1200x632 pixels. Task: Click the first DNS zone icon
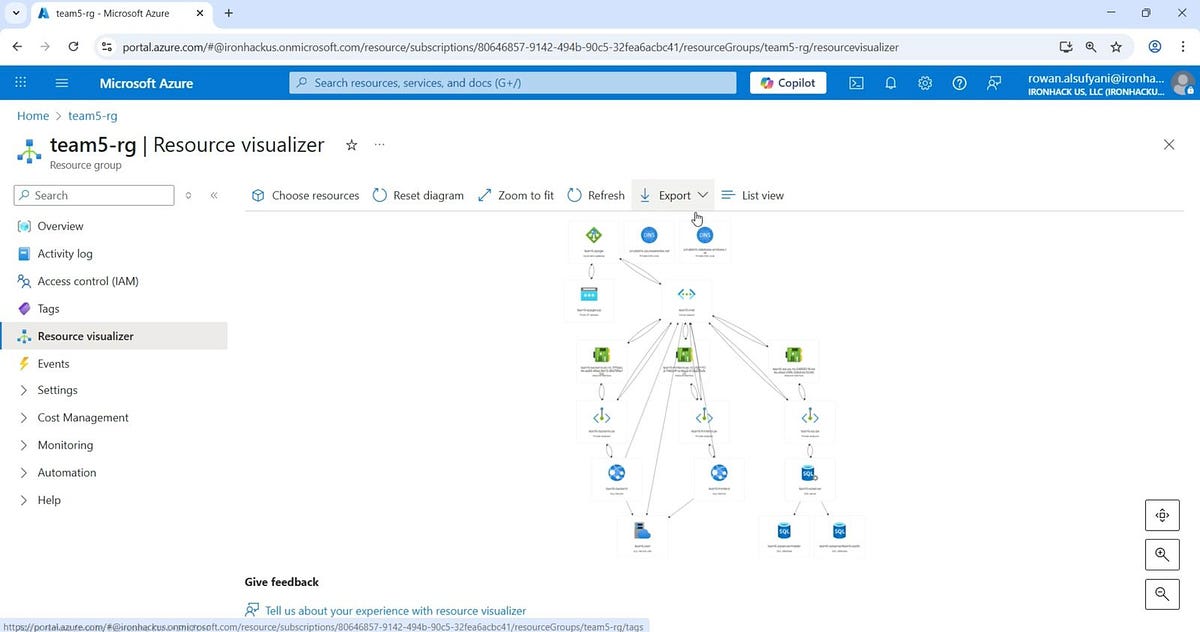coord(649,235)
